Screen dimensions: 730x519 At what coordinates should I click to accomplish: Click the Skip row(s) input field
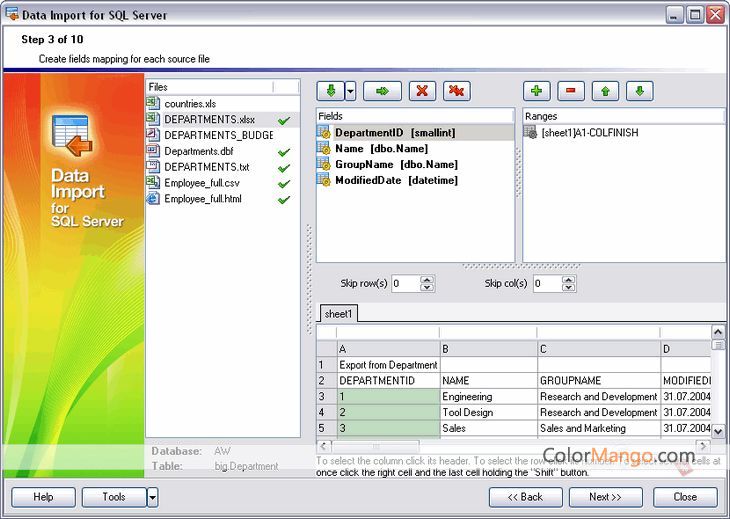[x=406, y=283]
